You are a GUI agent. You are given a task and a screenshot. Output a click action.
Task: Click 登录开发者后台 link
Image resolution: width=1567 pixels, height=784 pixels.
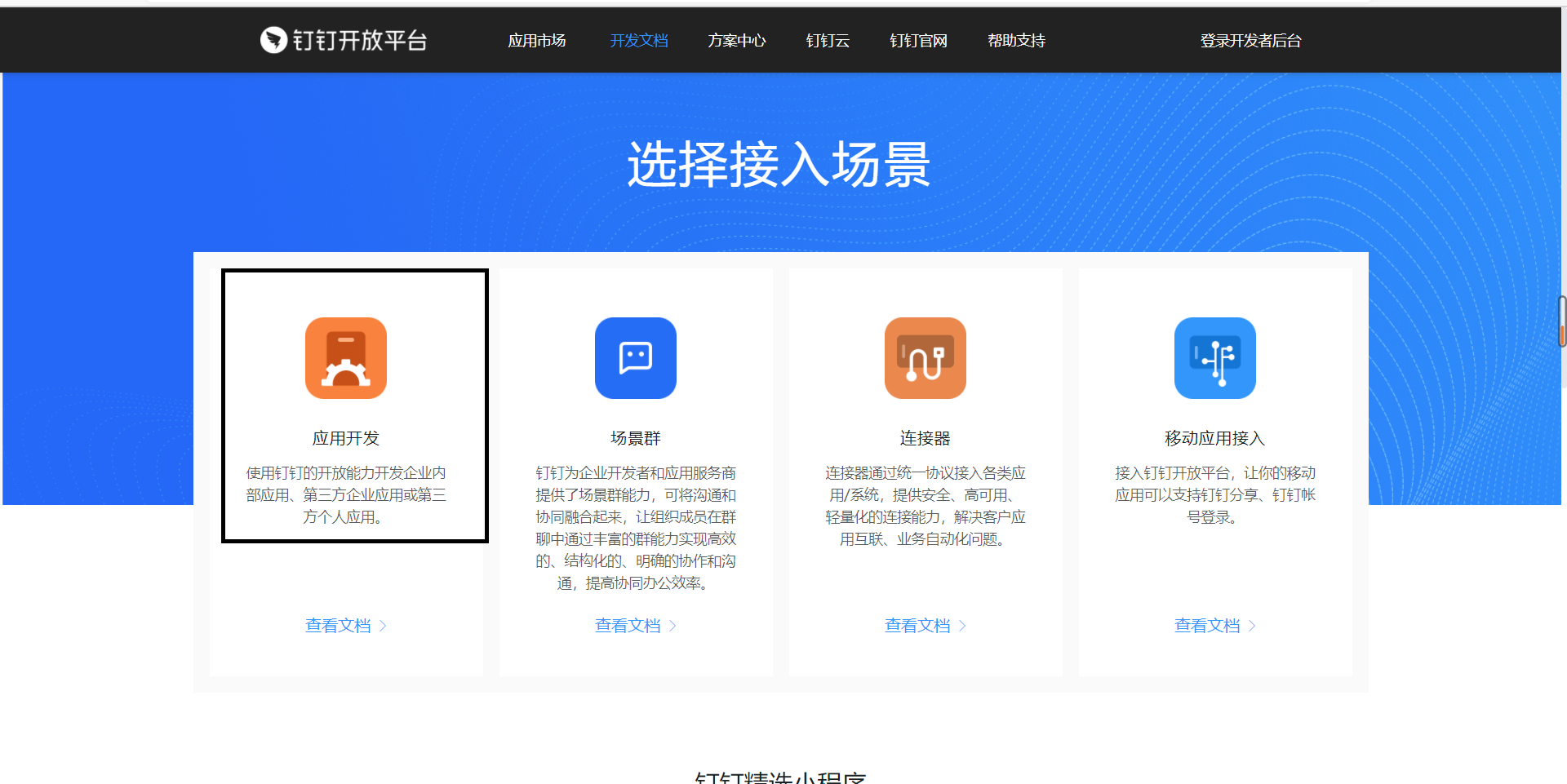(x=1250, y=40)
